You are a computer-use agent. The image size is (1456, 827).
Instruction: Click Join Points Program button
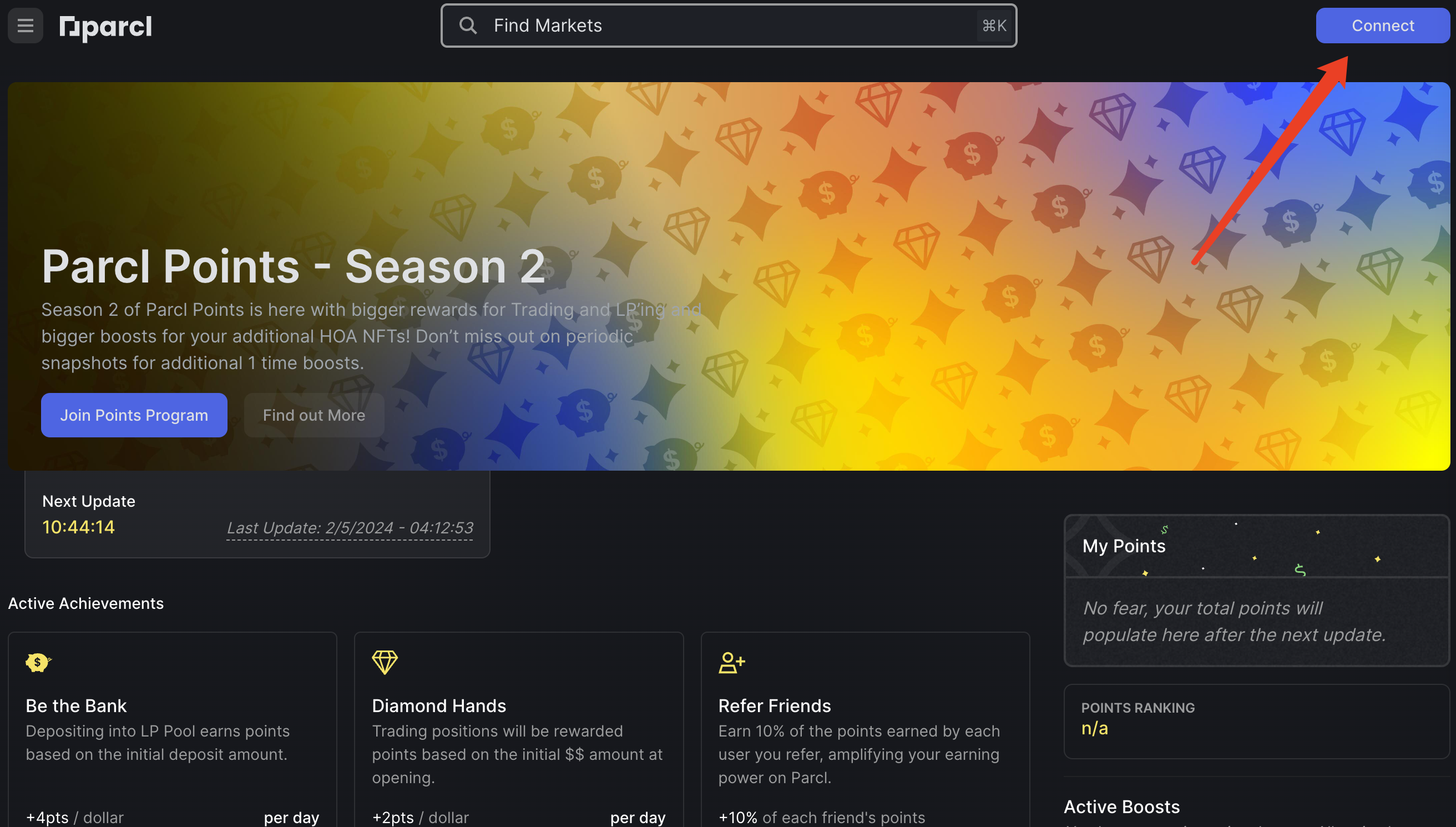134,415
